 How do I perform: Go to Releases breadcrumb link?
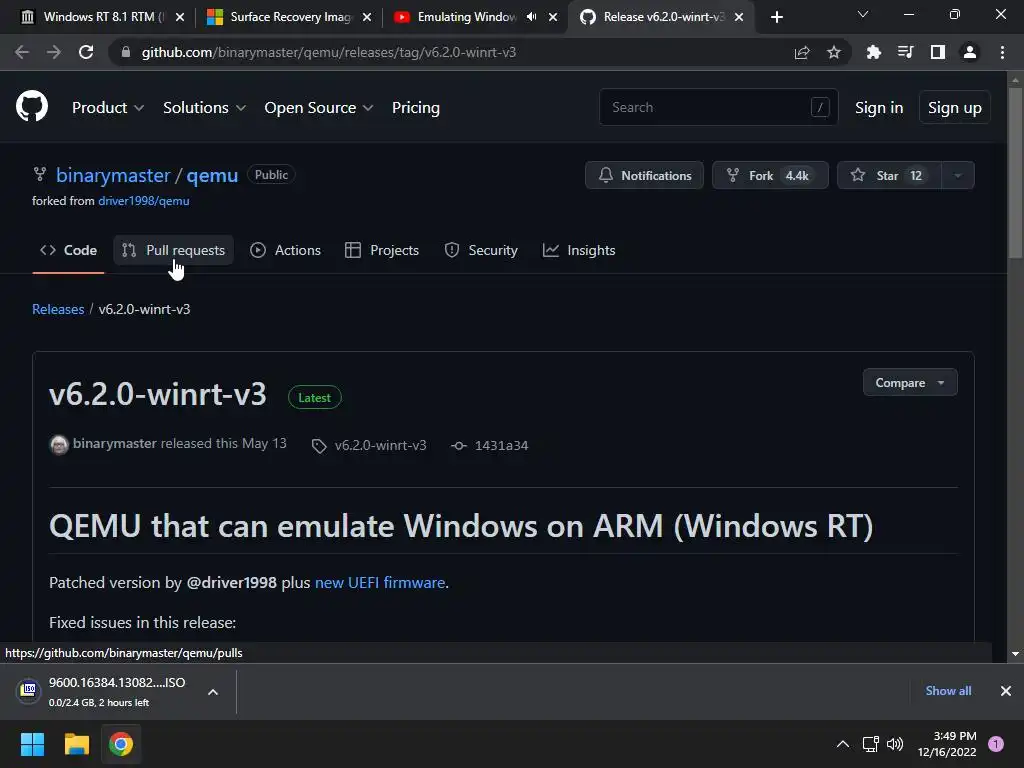[58, 309]
